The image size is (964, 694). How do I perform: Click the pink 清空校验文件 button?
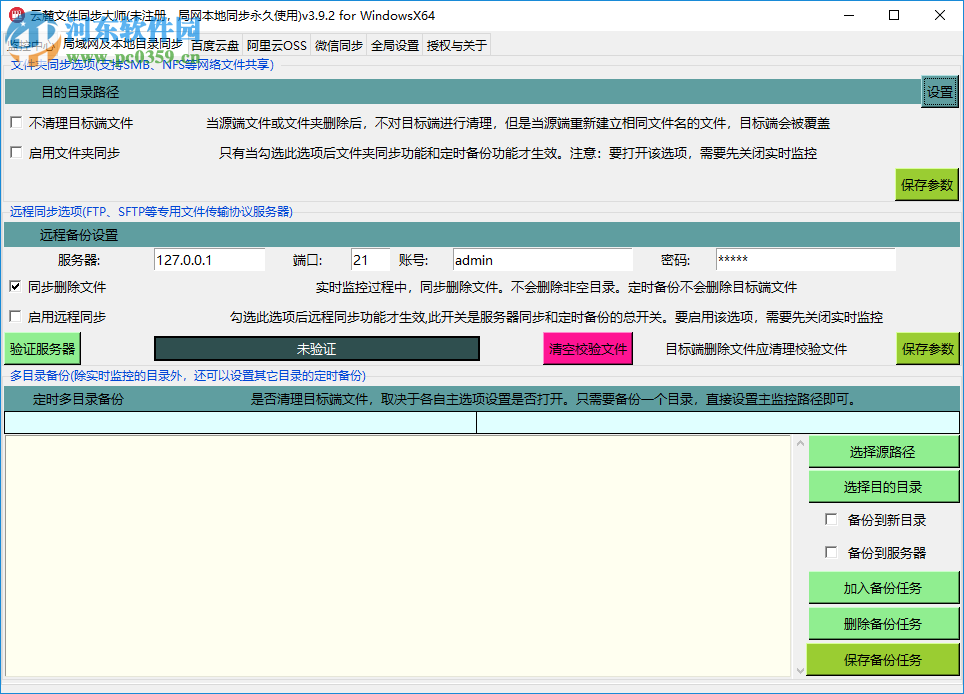[588, 349]
